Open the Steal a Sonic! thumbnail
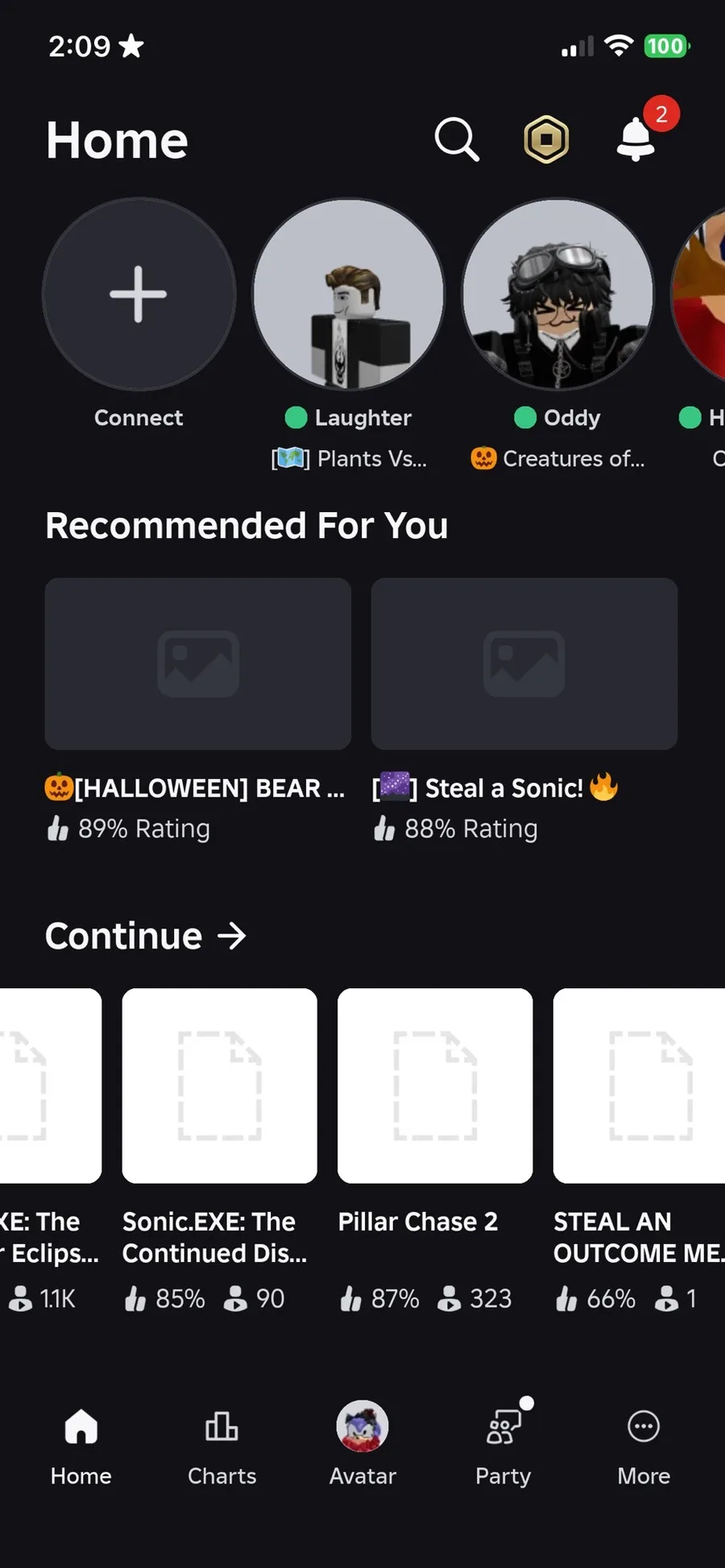 (524, 664)
